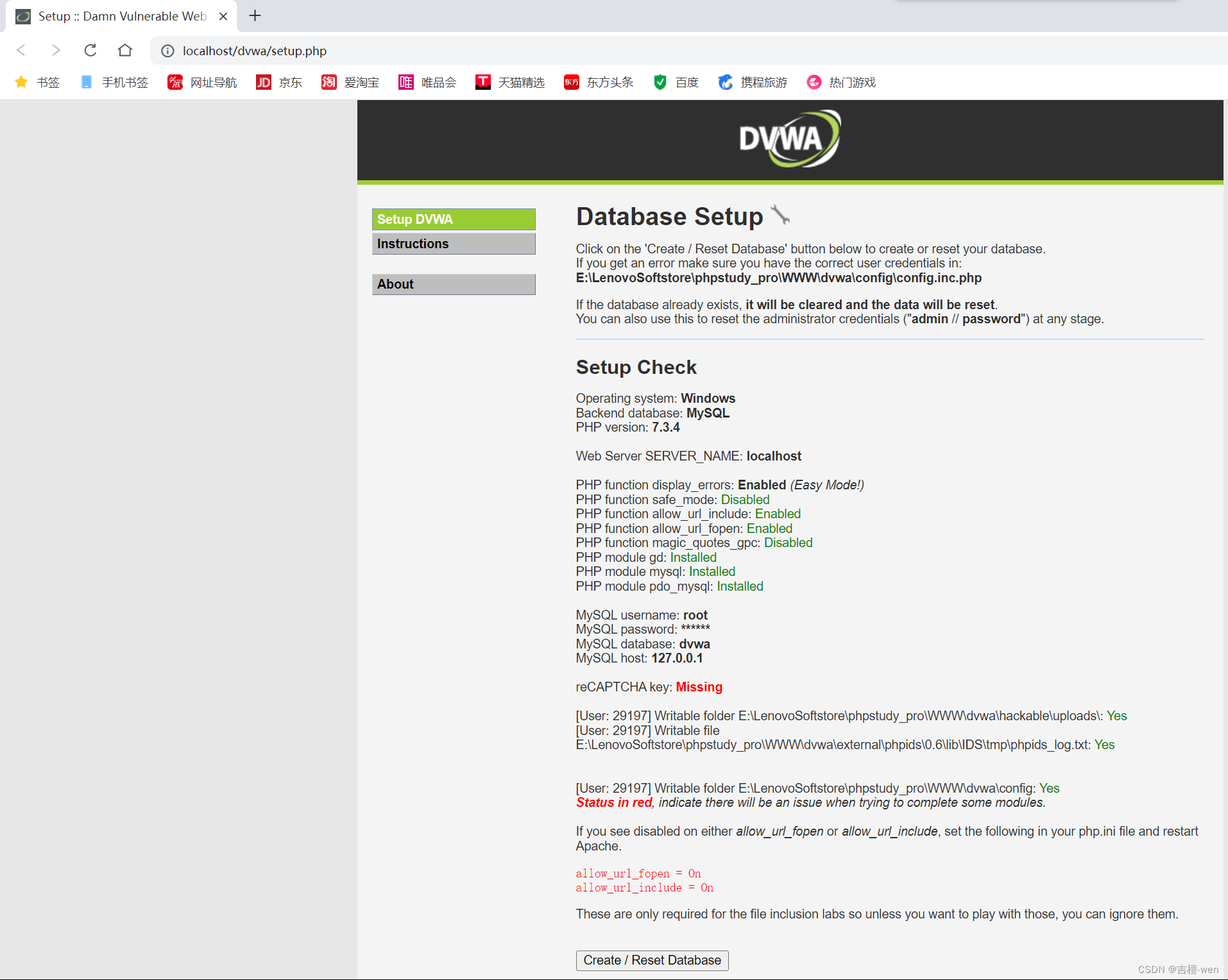Image resolution: width=1228 pixels, height=980 pixels.
Task: Open About in the sidebar menu
Action: pyautogui.click(x=454, y=284)
